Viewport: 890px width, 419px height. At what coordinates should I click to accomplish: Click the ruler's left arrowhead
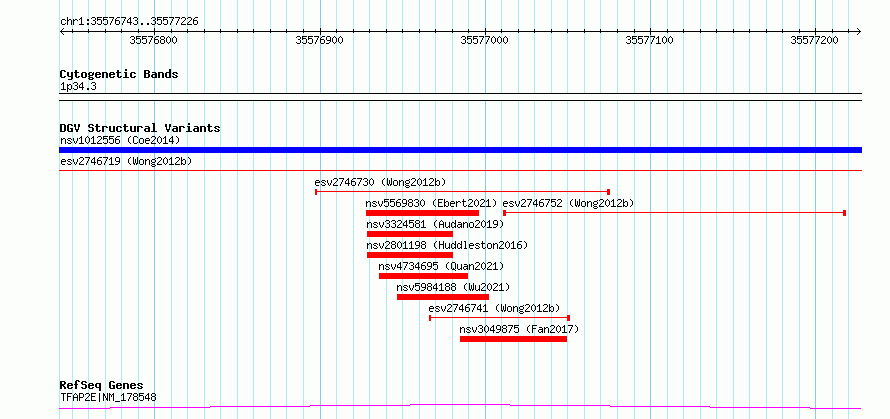point(62,31)
